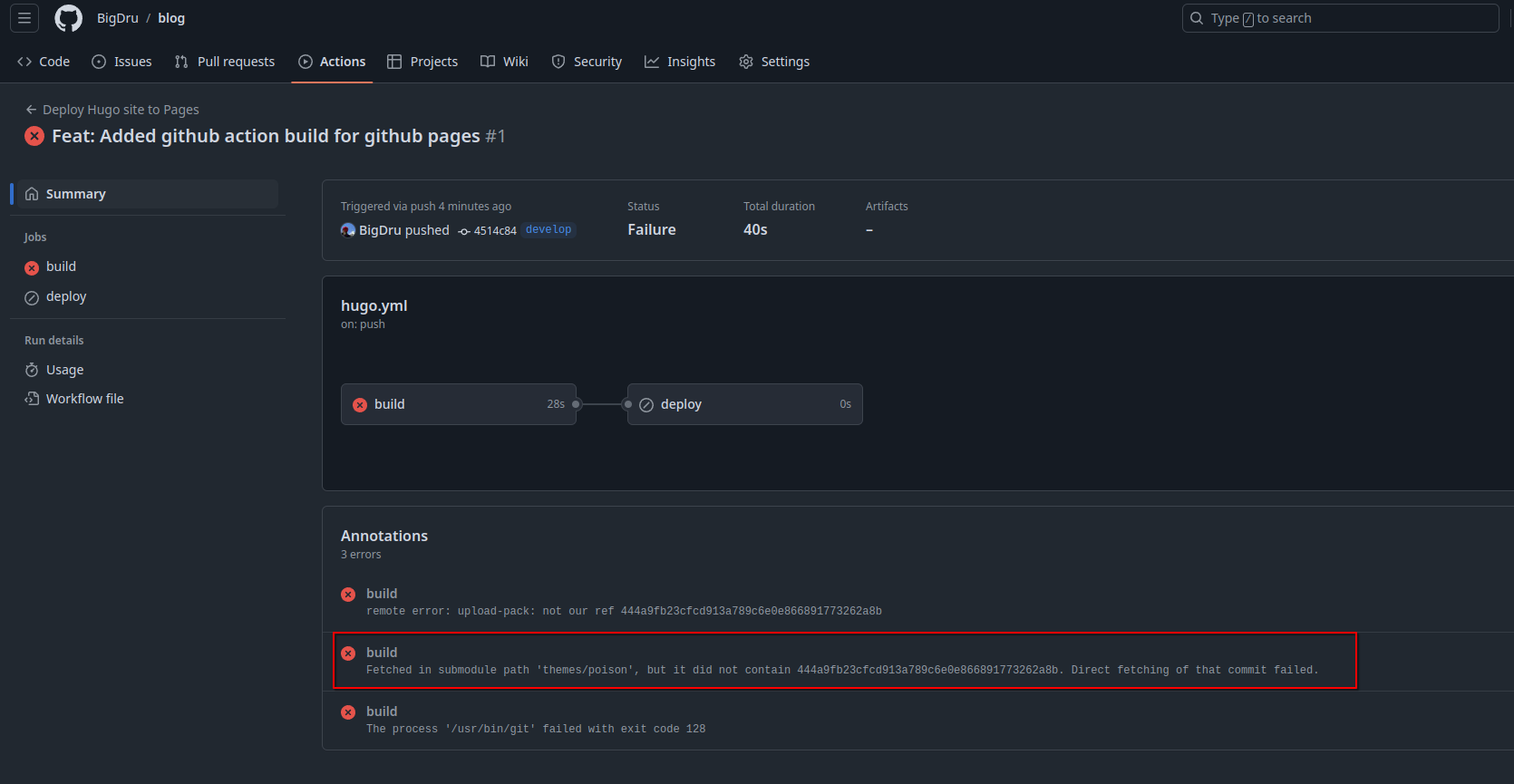Open the deploy job node in workflow graph

click(x=745, y=404)
